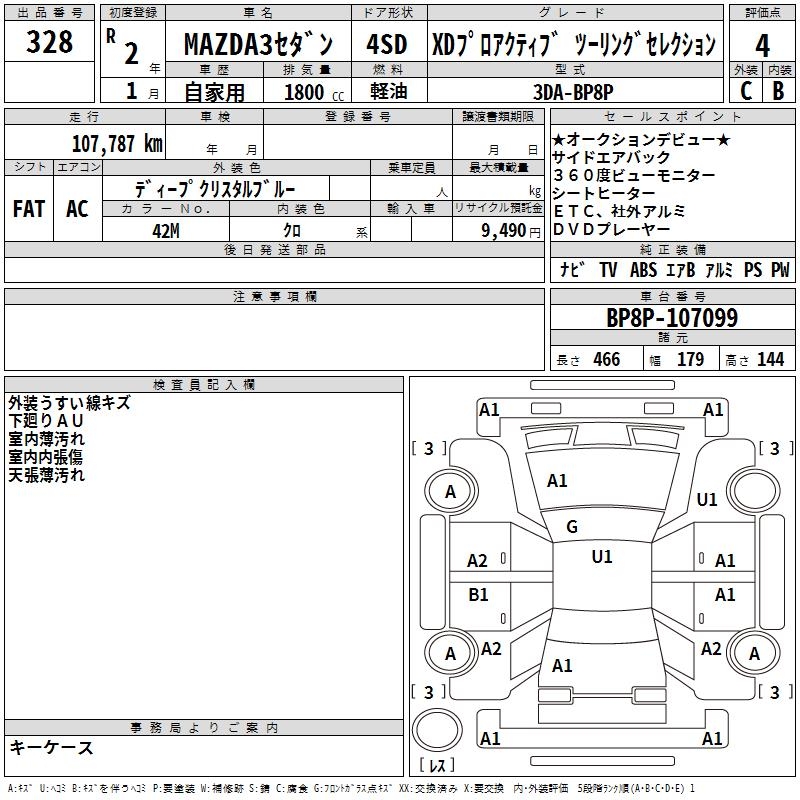
Task: Click the length value 466
Action: tap(607, 359)
